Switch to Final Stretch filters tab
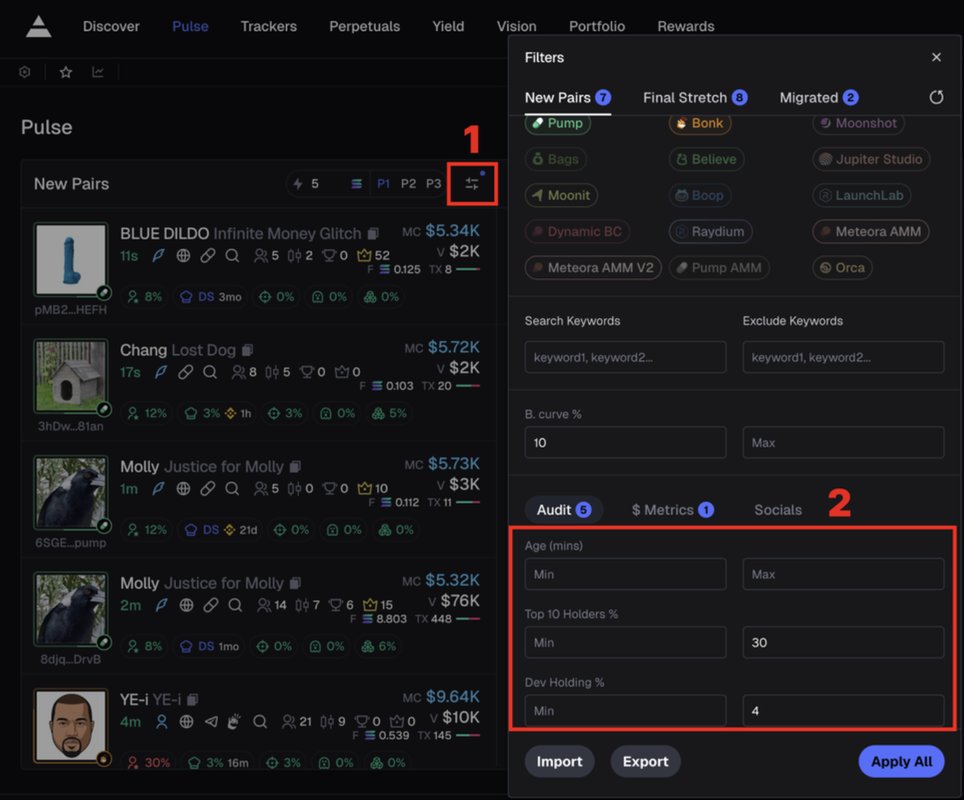964x800 pixels. pyautogui.click(x=695, y=98)
